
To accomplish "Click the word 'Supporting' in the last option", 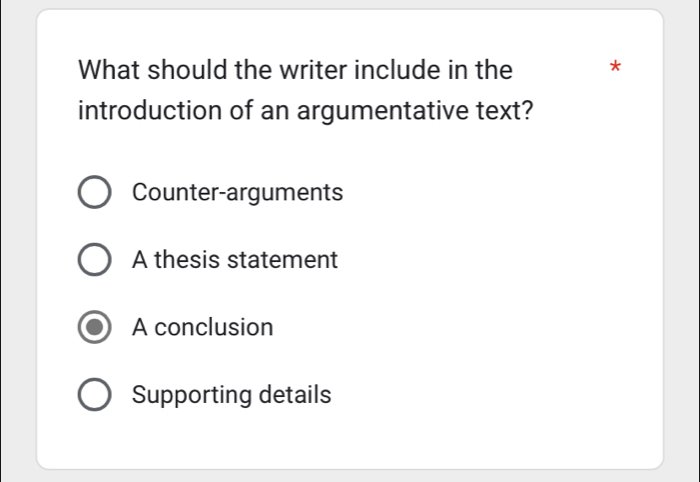I will (x=192, y=396).
